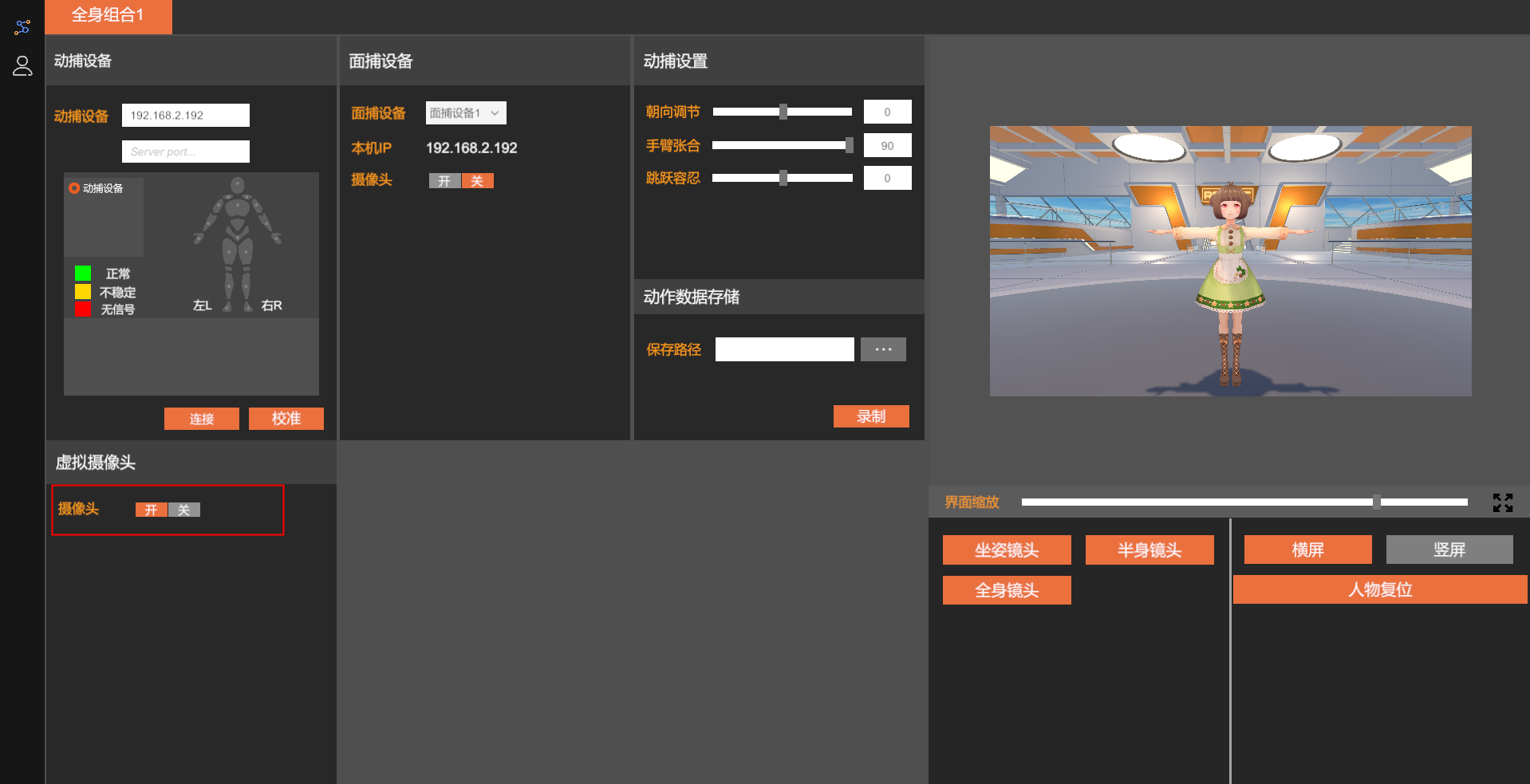
Task: Open the user profile sidebar icon
Action: coord(22,65)
